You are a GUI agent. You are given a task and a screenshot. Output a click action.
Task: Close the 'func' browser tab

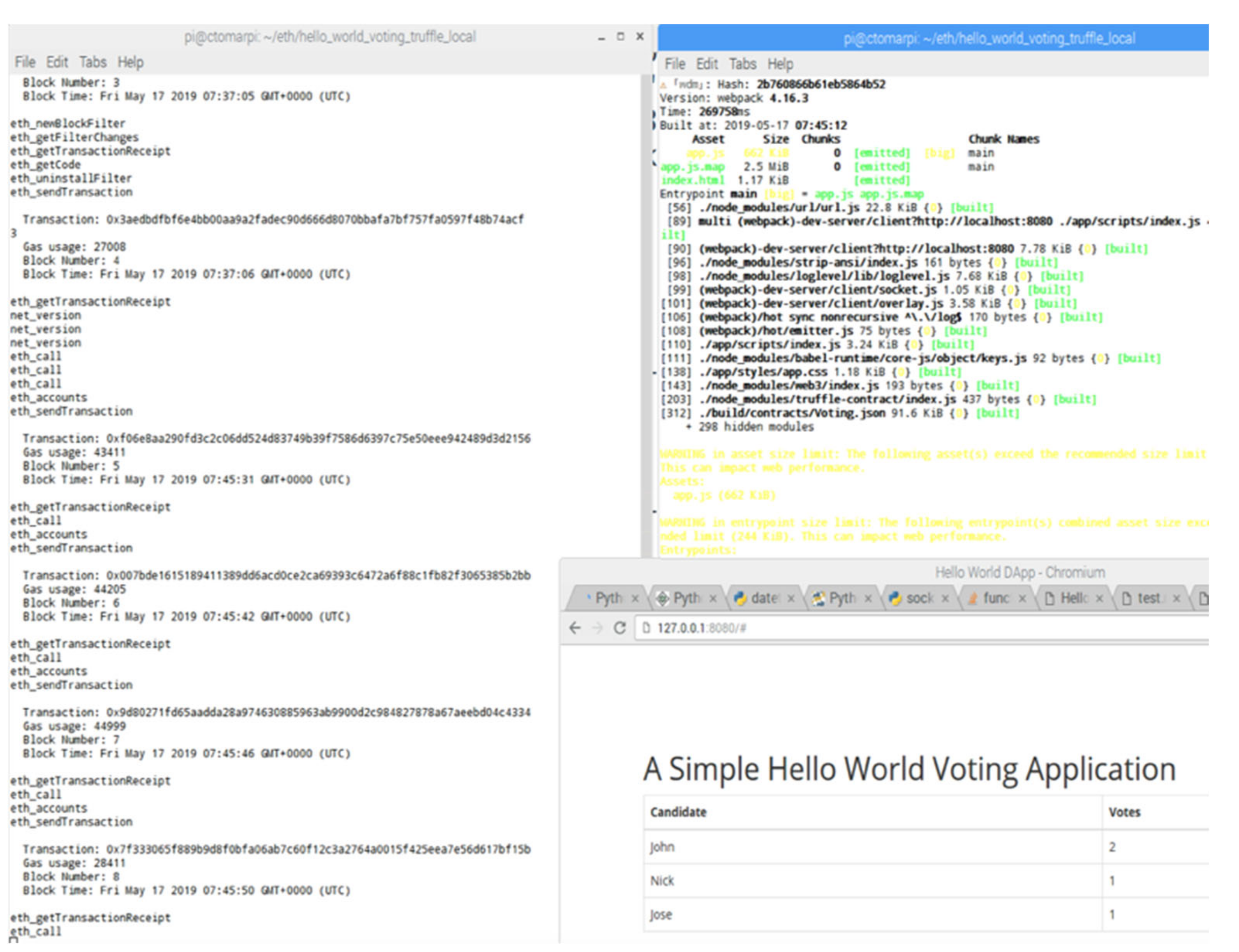pos(1022,598)
